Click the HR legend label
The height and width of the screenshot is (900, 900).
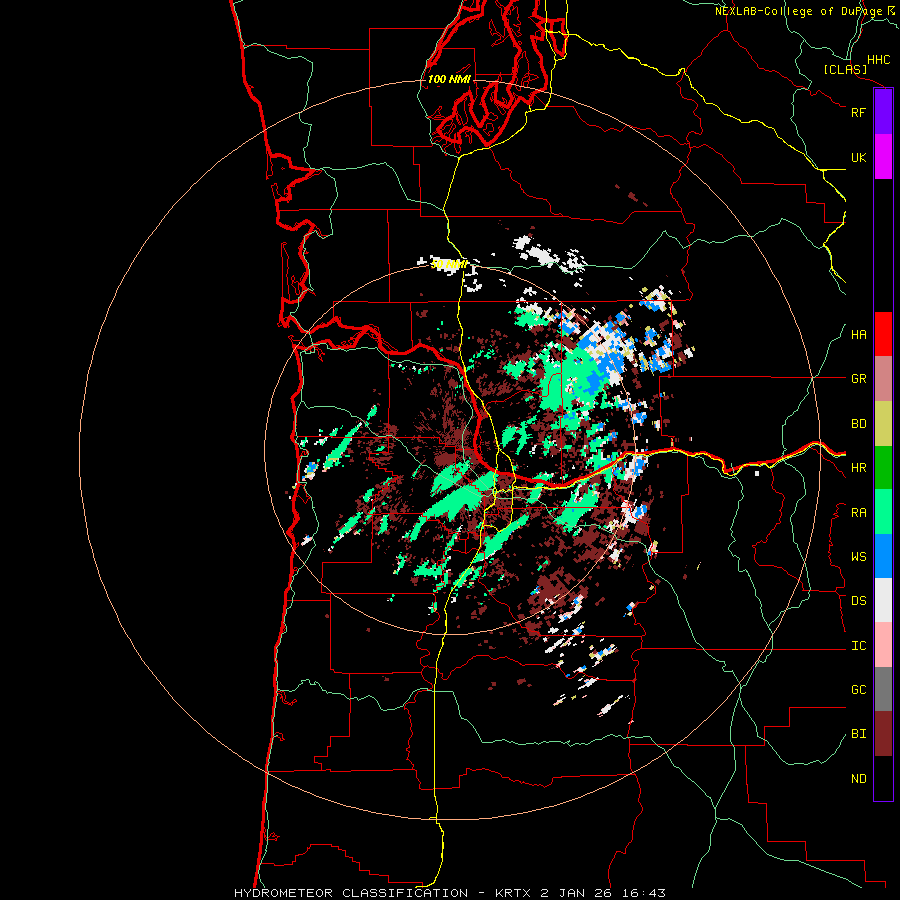click(x=858, y=468)
